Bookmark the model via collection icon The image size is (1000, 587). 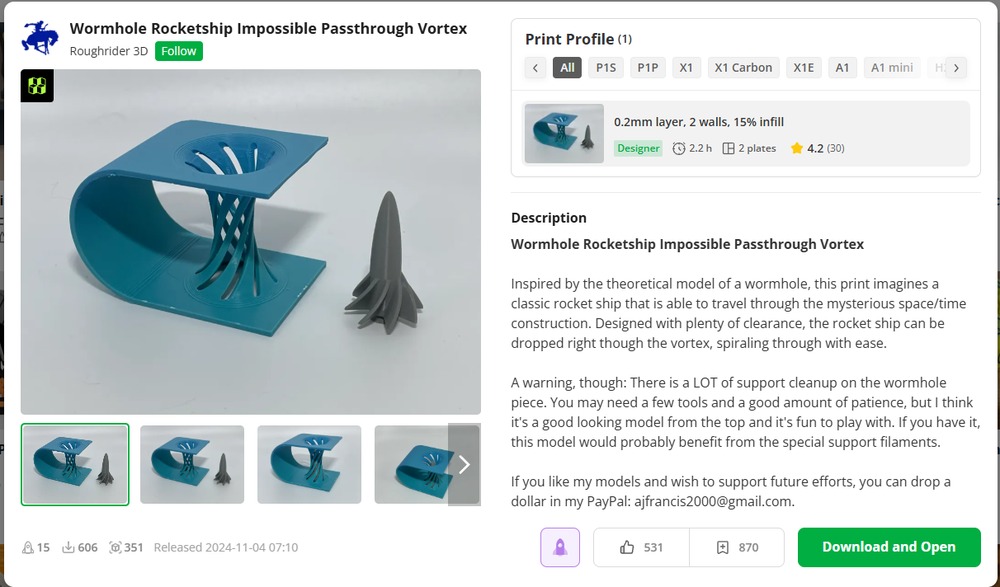point(722,547)
